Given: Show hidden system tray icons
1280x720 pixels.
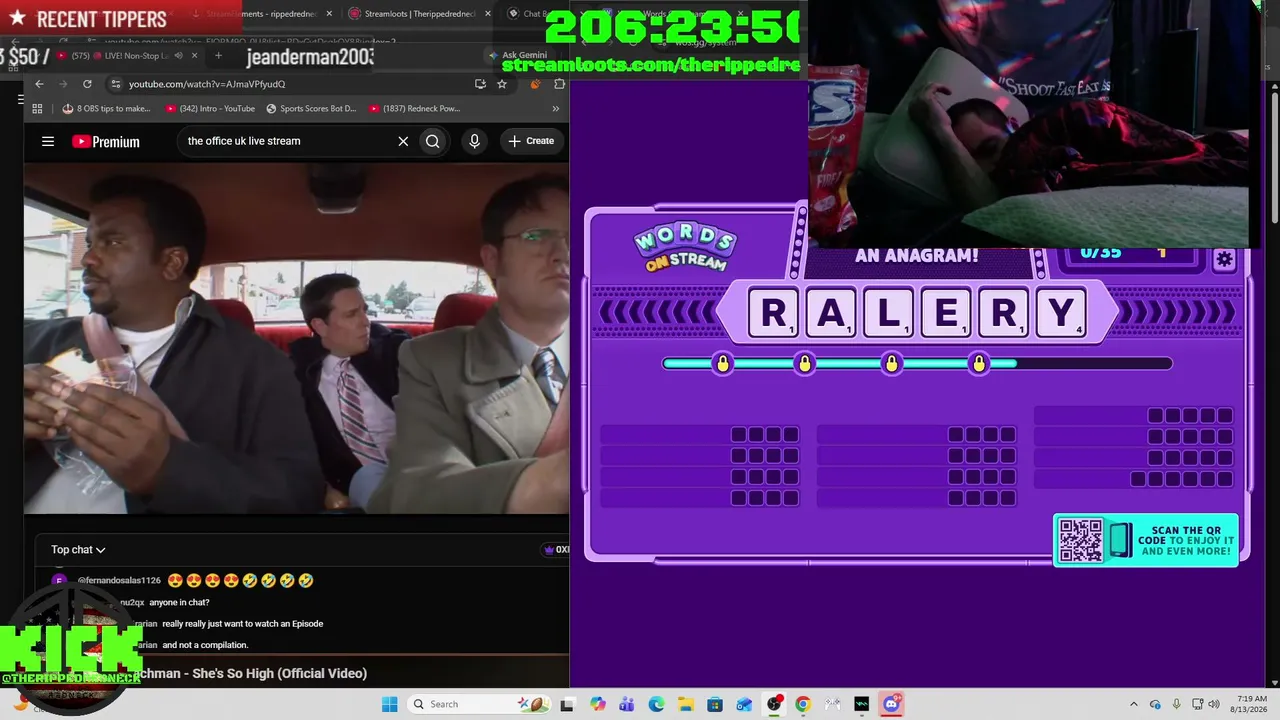Looking at the screenshot, I should (x=1133, y=704).
